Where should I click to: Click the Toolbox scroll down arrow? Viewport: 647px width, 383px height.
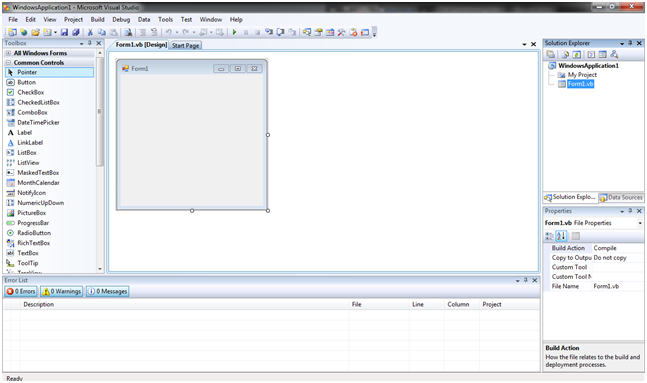coord(99,269)
